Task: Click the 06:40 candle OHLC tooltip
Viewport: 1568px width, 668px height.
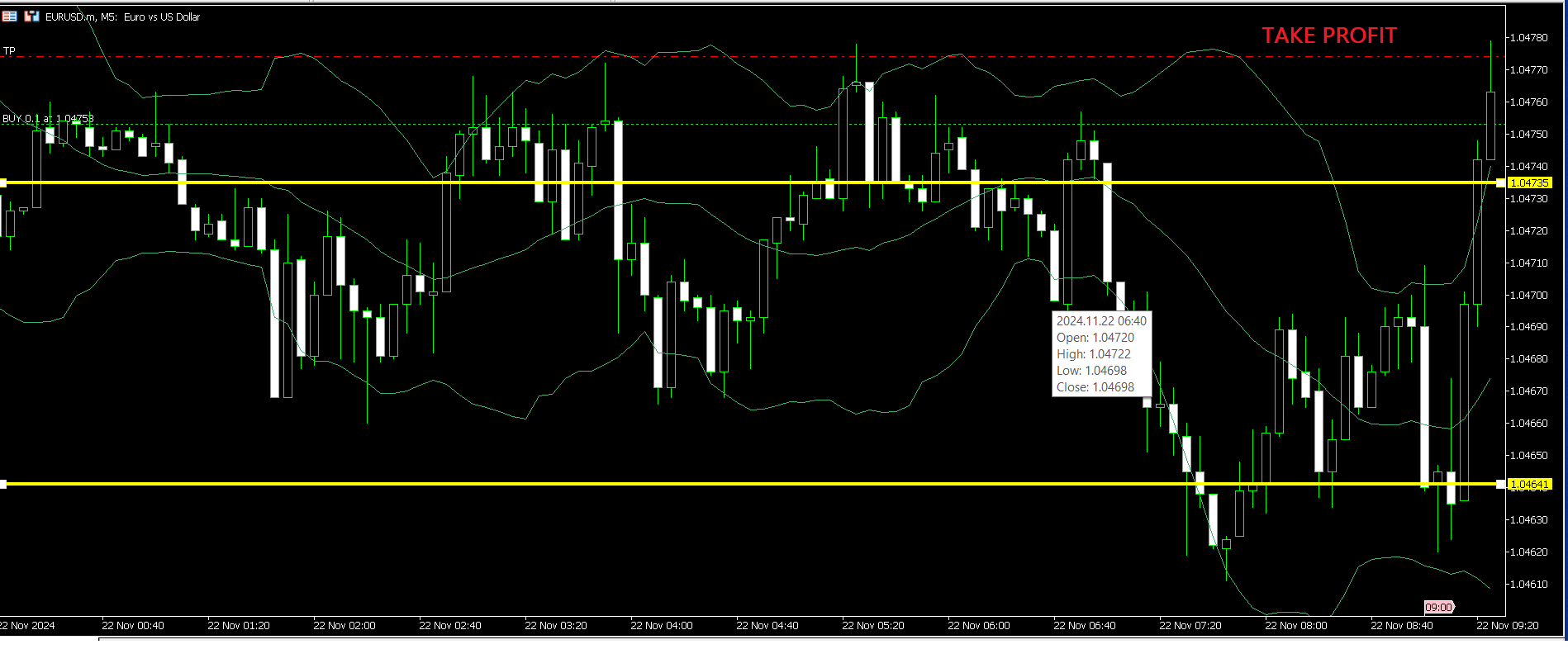Action: pyautogui.click(x=1100, y=354)
